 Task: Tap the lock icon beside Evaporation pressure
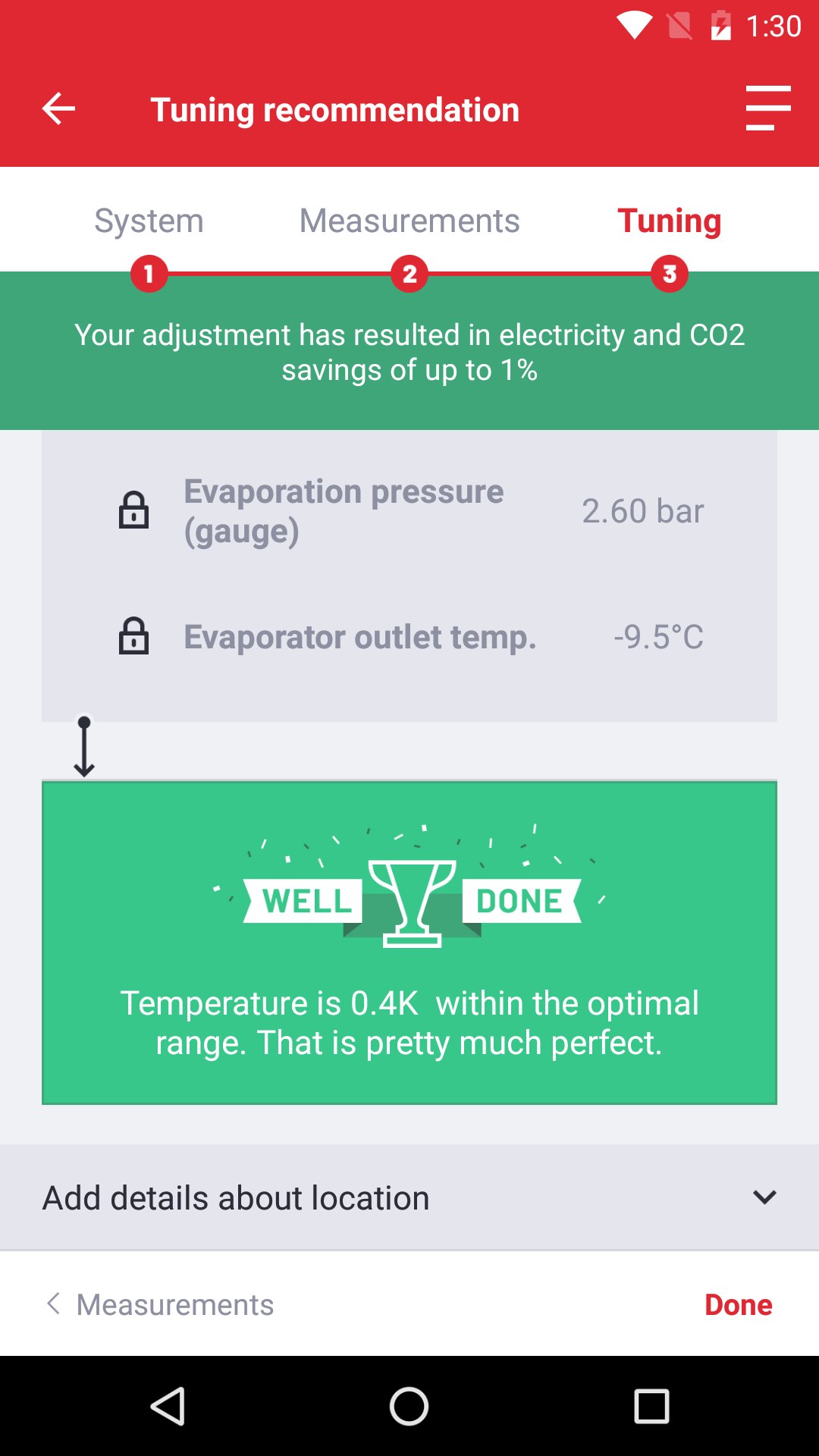(x=133, y=510)
